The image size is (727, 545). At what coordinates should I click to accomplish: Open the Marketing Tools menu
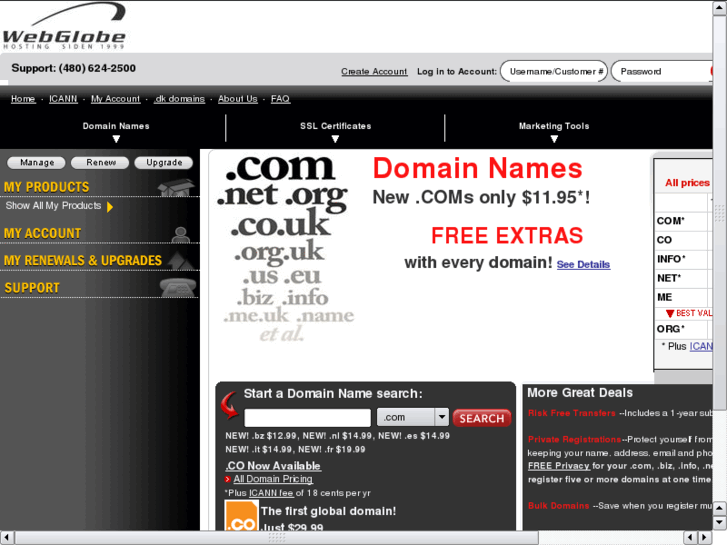[554, 126]
